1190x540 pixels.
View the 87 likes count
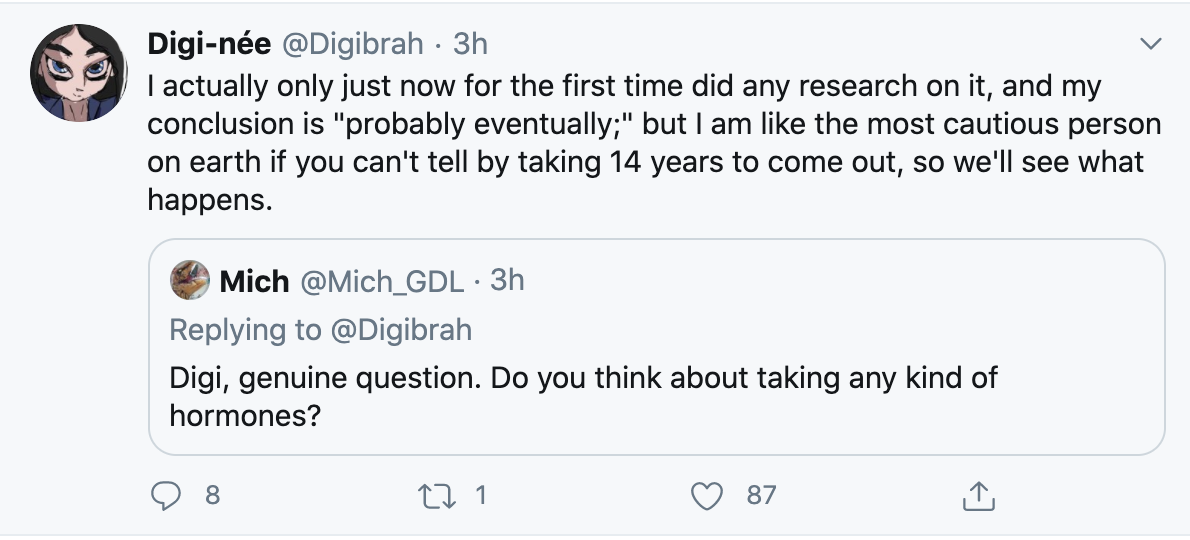(x=761, y=495)
